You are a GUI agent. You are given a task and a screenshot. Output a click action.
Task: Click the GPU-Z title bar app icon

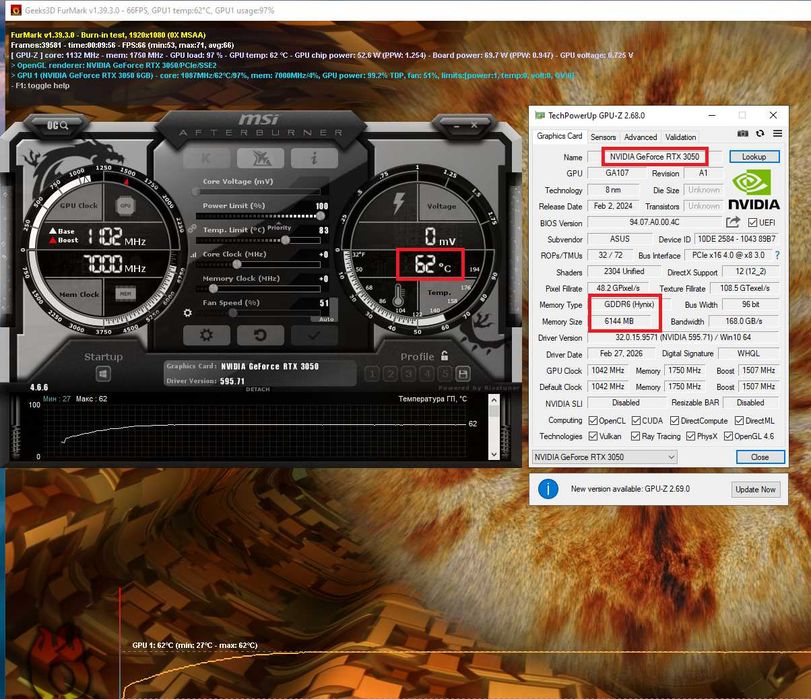point(539,115)
